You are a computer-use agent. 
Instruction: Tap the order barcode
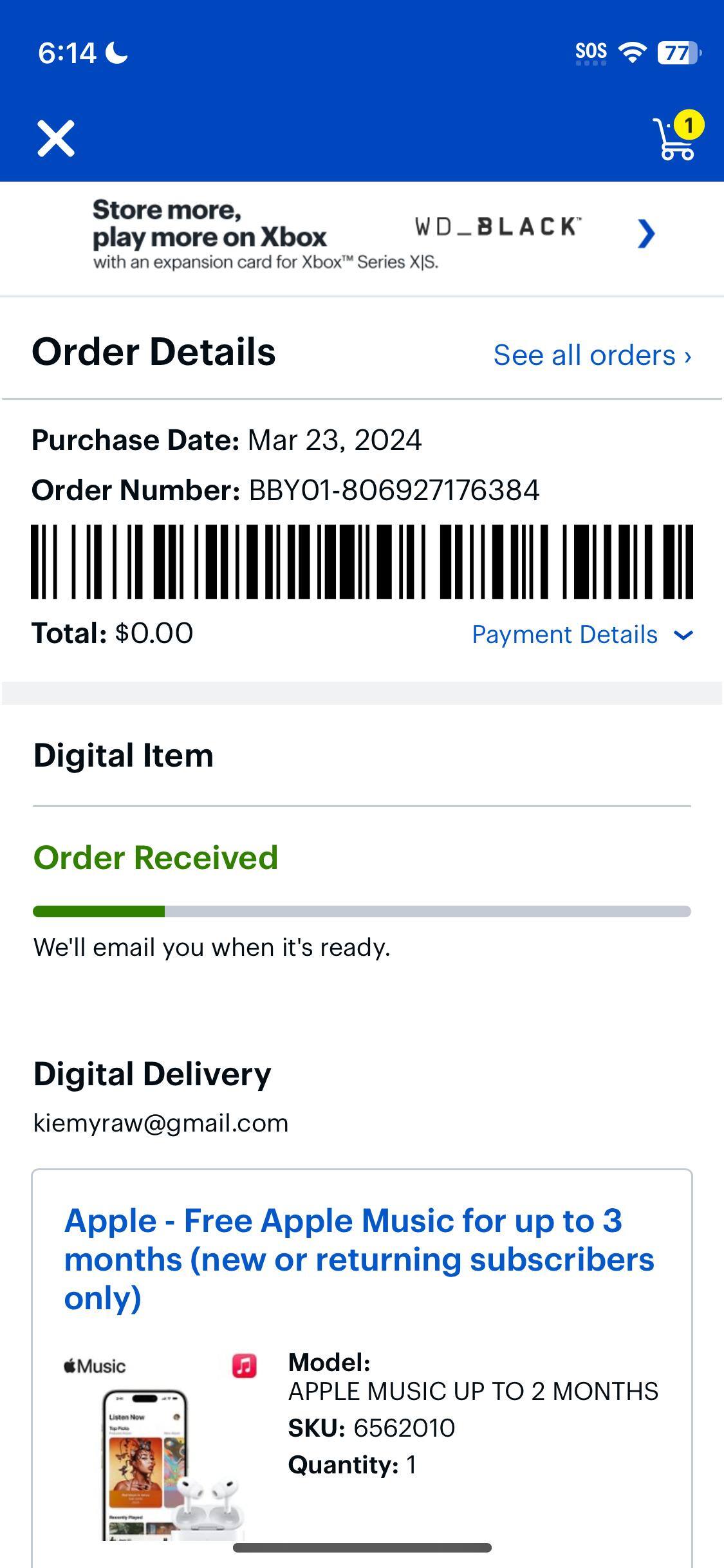click(362, 561)
